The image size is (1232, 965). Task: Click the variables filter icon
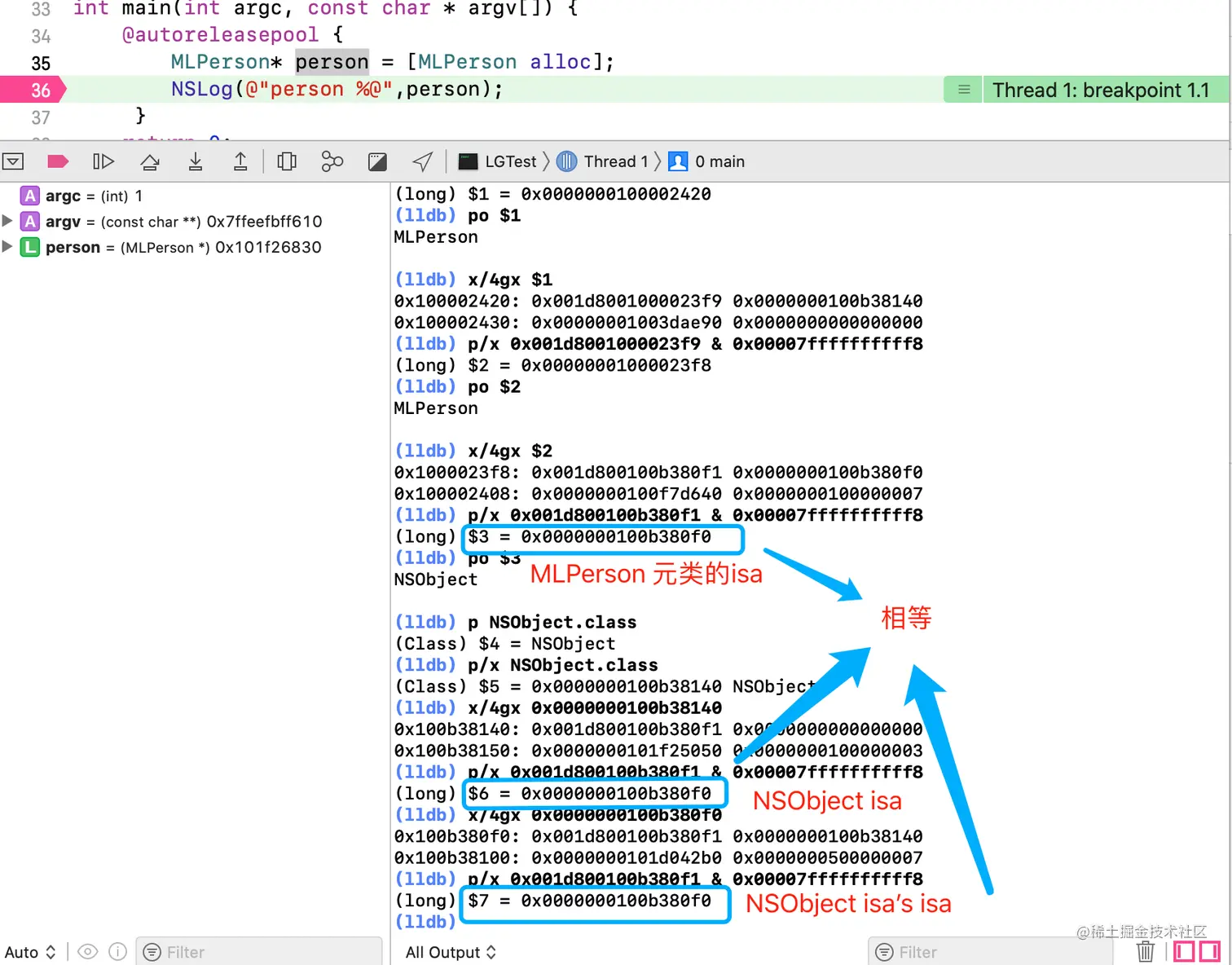click(152, 952)
